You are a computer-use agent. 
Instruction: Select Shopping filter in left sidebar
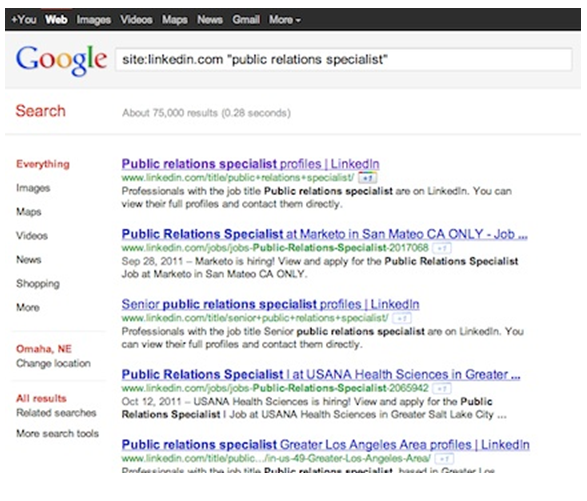[x=38, y=284]
